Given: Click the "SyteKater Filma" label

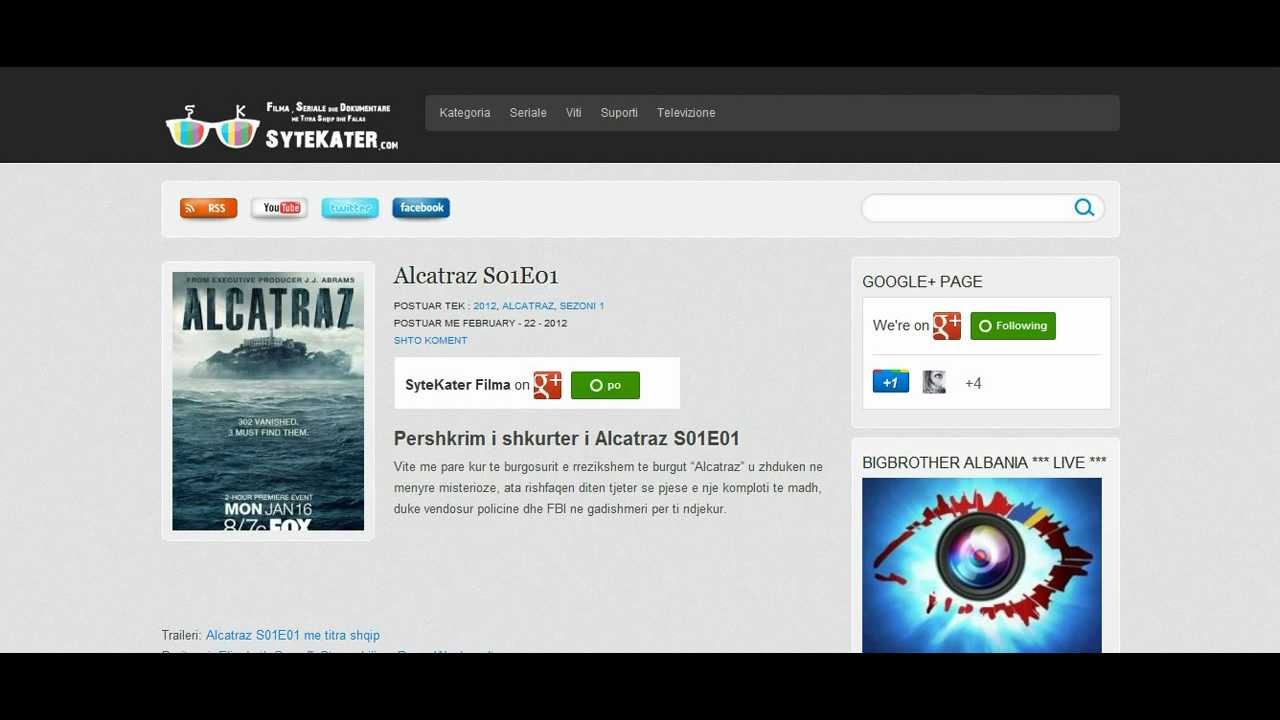Looking at the screenshot, I should pyautogui.click(x=458, y=385).
